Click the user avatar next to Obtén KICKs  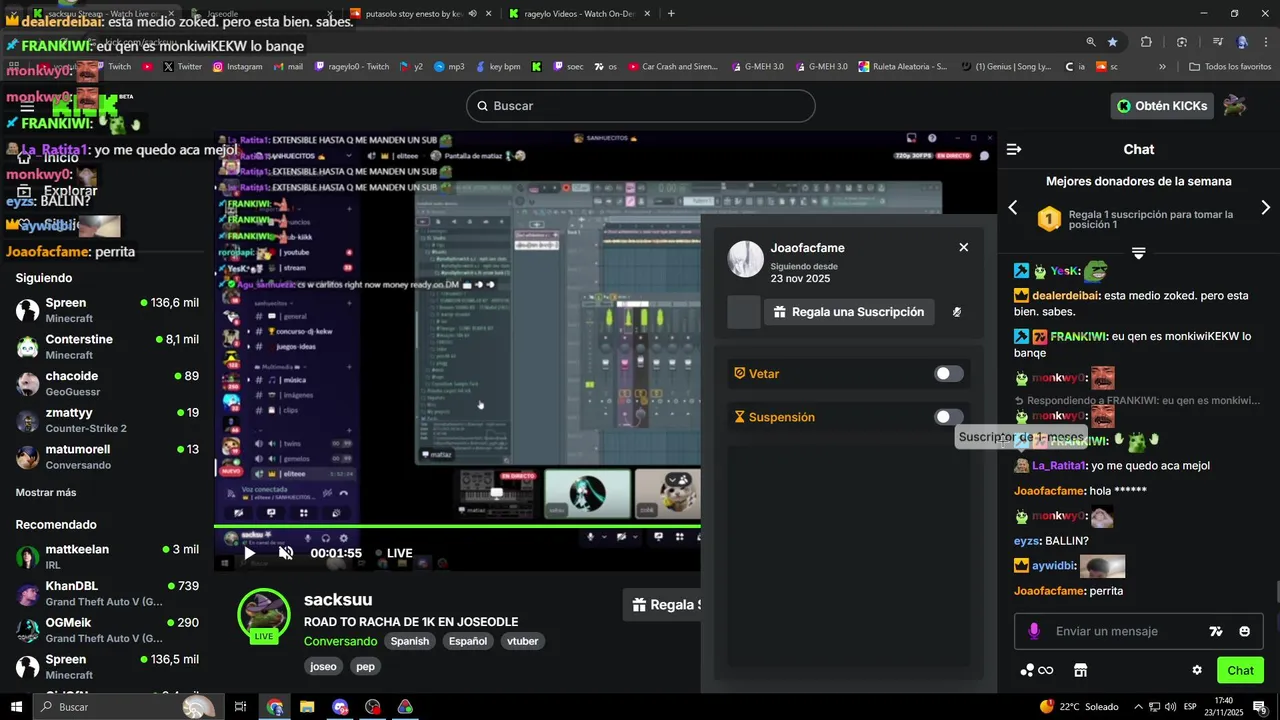[x=1235, y=106]
